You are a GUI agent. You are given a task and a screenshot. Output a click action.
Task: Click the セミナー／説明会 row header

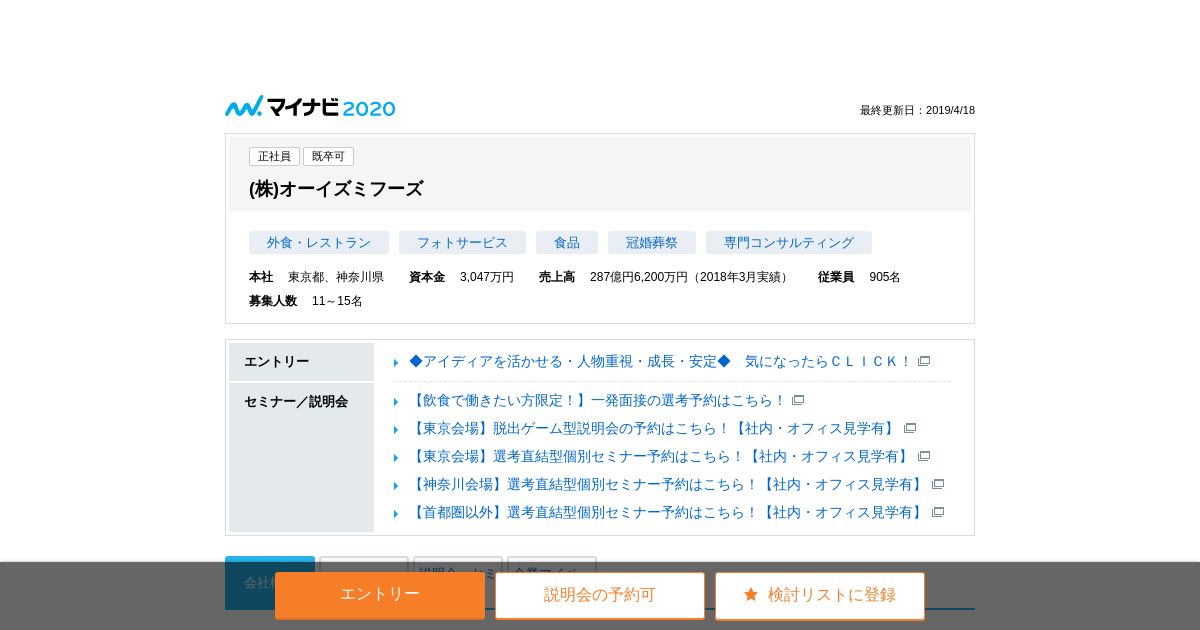coord(301,457)
